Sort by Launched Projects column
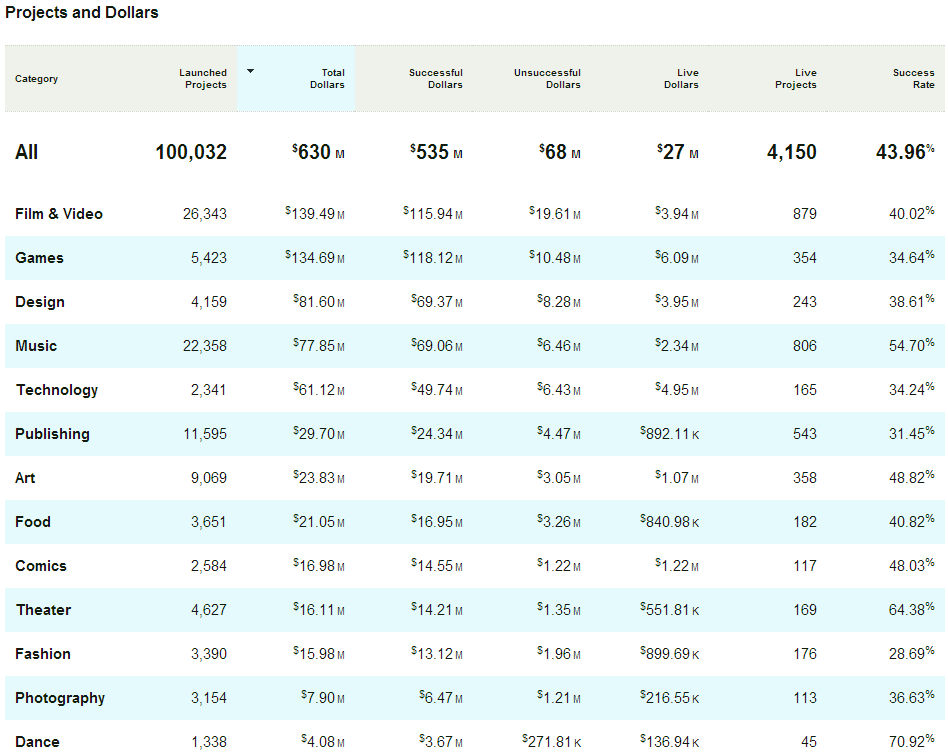The image size is (948, 755). point(203,79)
